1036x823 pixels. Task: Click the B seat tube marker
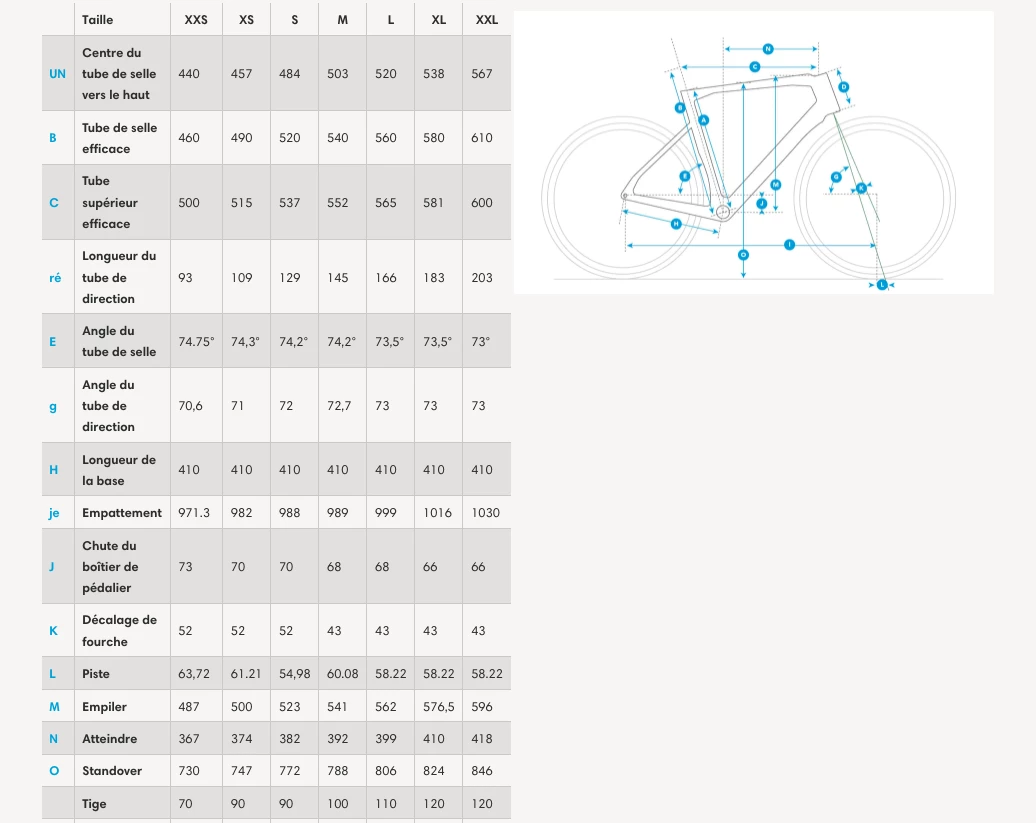click(680, 107)
